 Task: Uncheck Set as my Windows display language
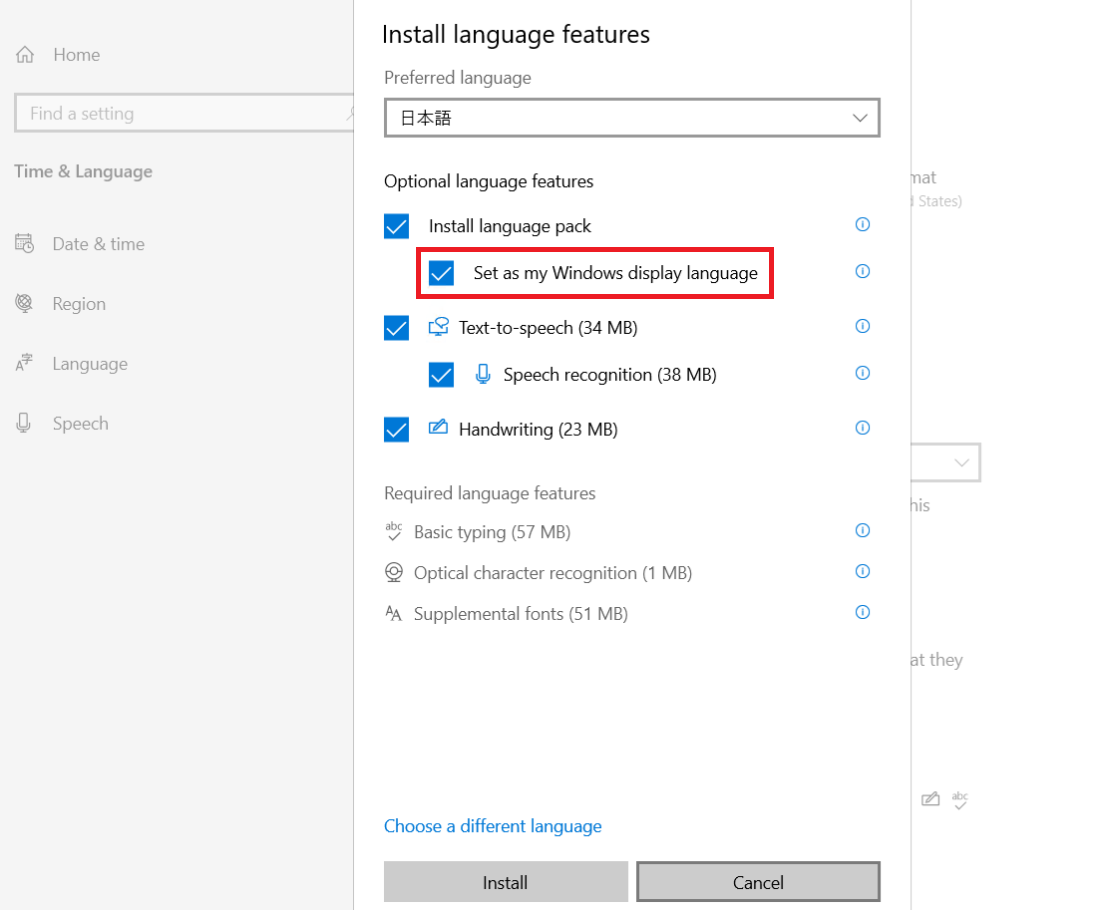coord(441,273)
